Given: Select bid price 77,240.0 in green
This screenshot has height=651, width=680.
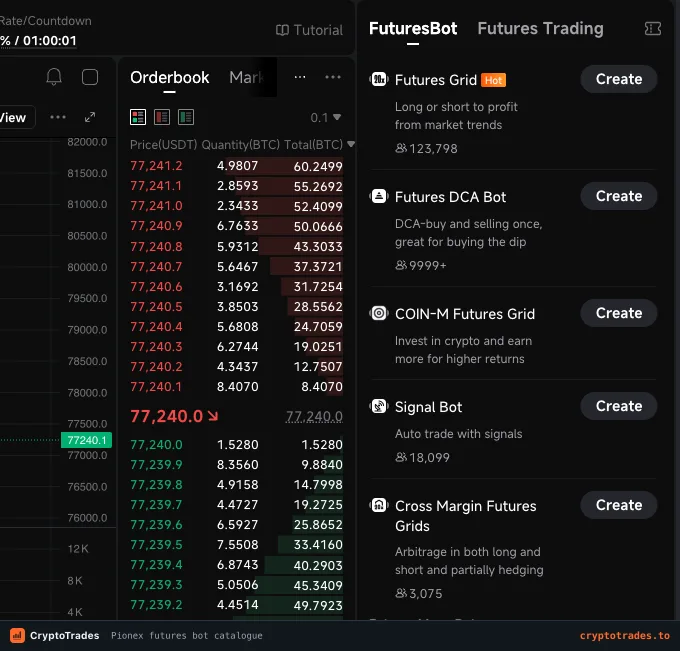Looking at the screenshot, I should click(156, 445).
